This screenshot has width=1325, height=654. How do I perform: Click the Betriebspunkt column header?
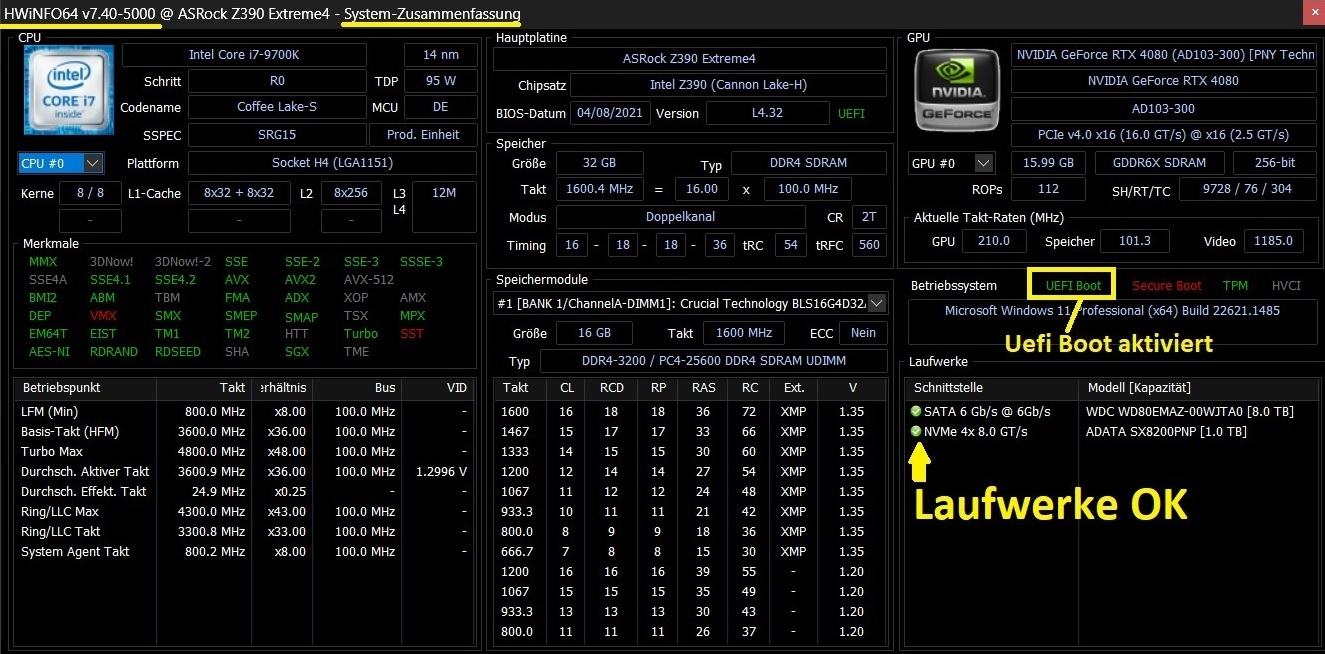point(85,387)
